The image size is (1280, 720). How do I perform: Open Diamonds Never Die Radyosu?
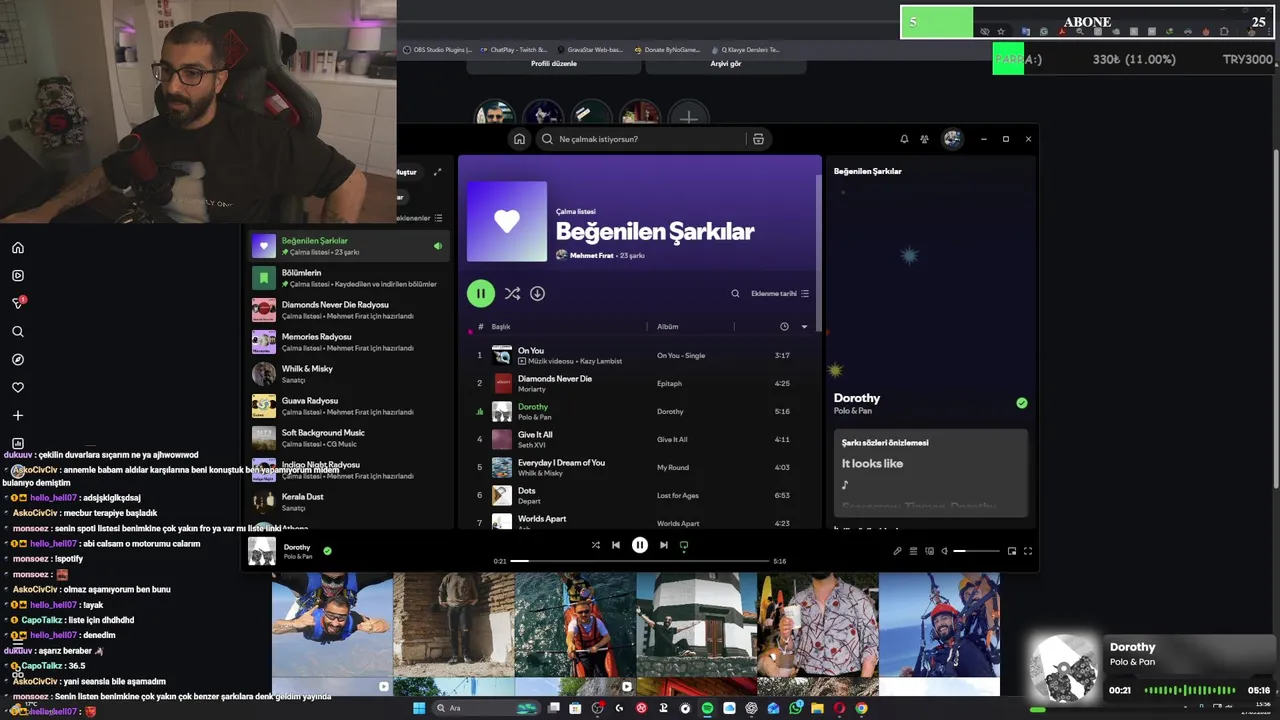tap(347, 310)
